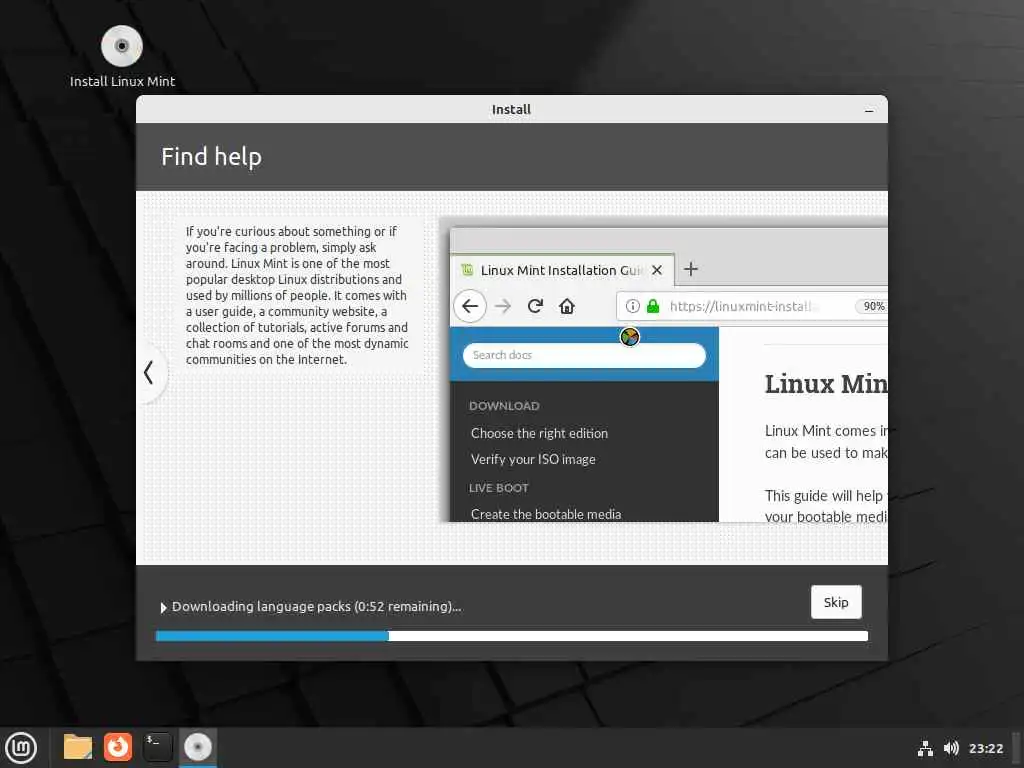Click the Downloading language packs status text
This screenshot has height=768, width=1024.
[317, 607]
